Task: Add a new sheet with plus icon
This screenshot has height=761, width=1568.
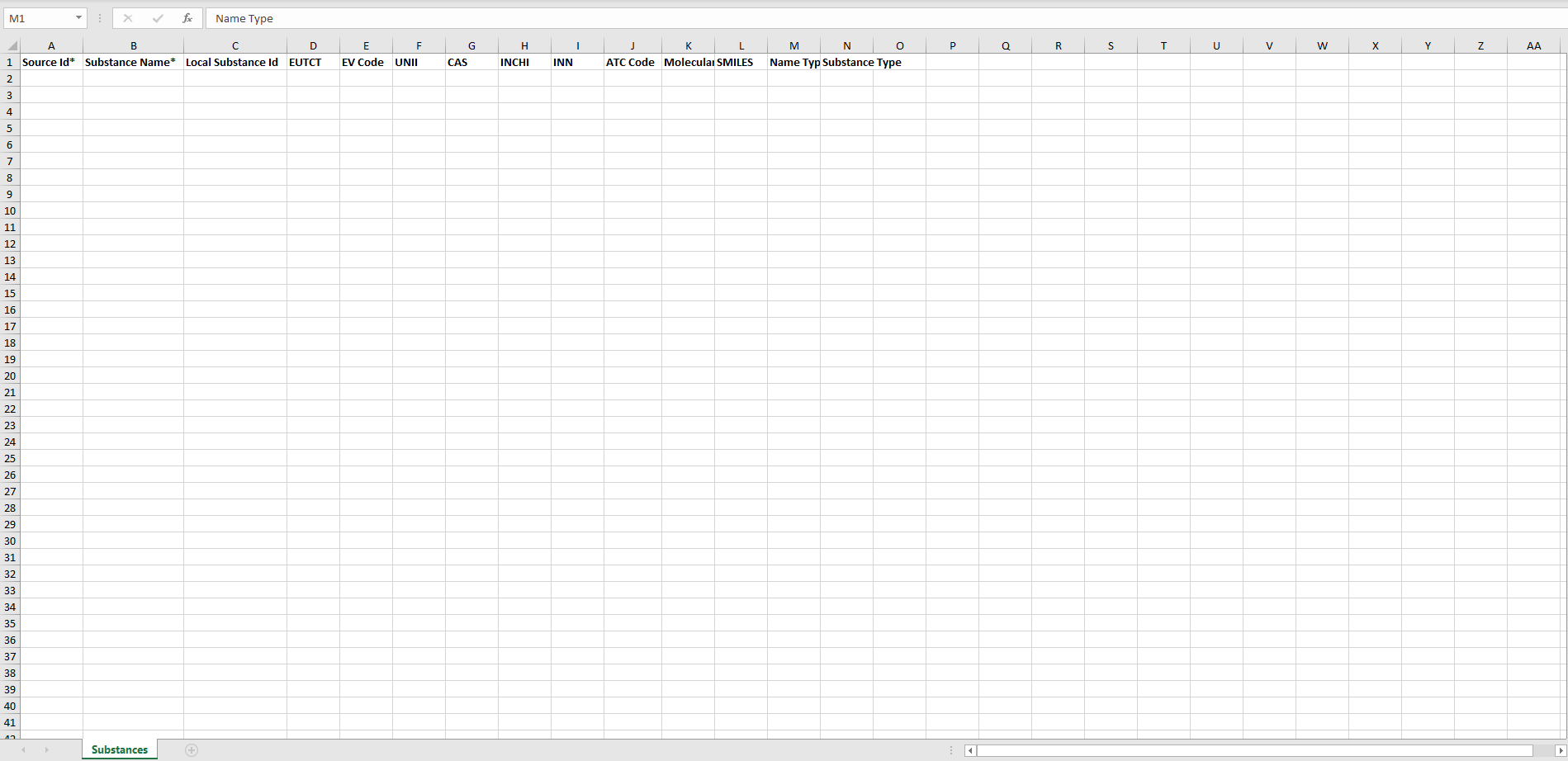Action: click(192, 750)
